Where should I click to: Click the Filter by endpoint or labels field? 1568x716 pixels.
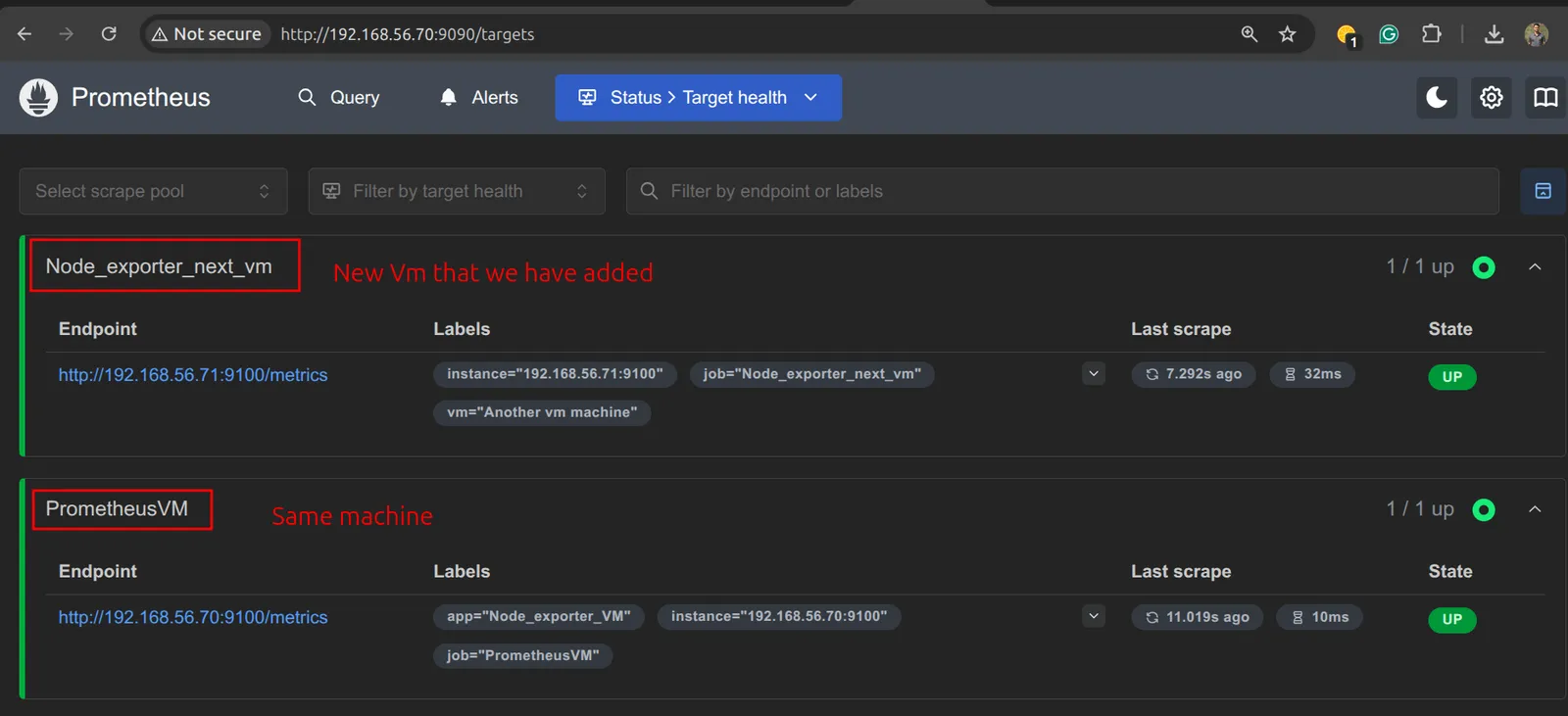[1062, 191]
